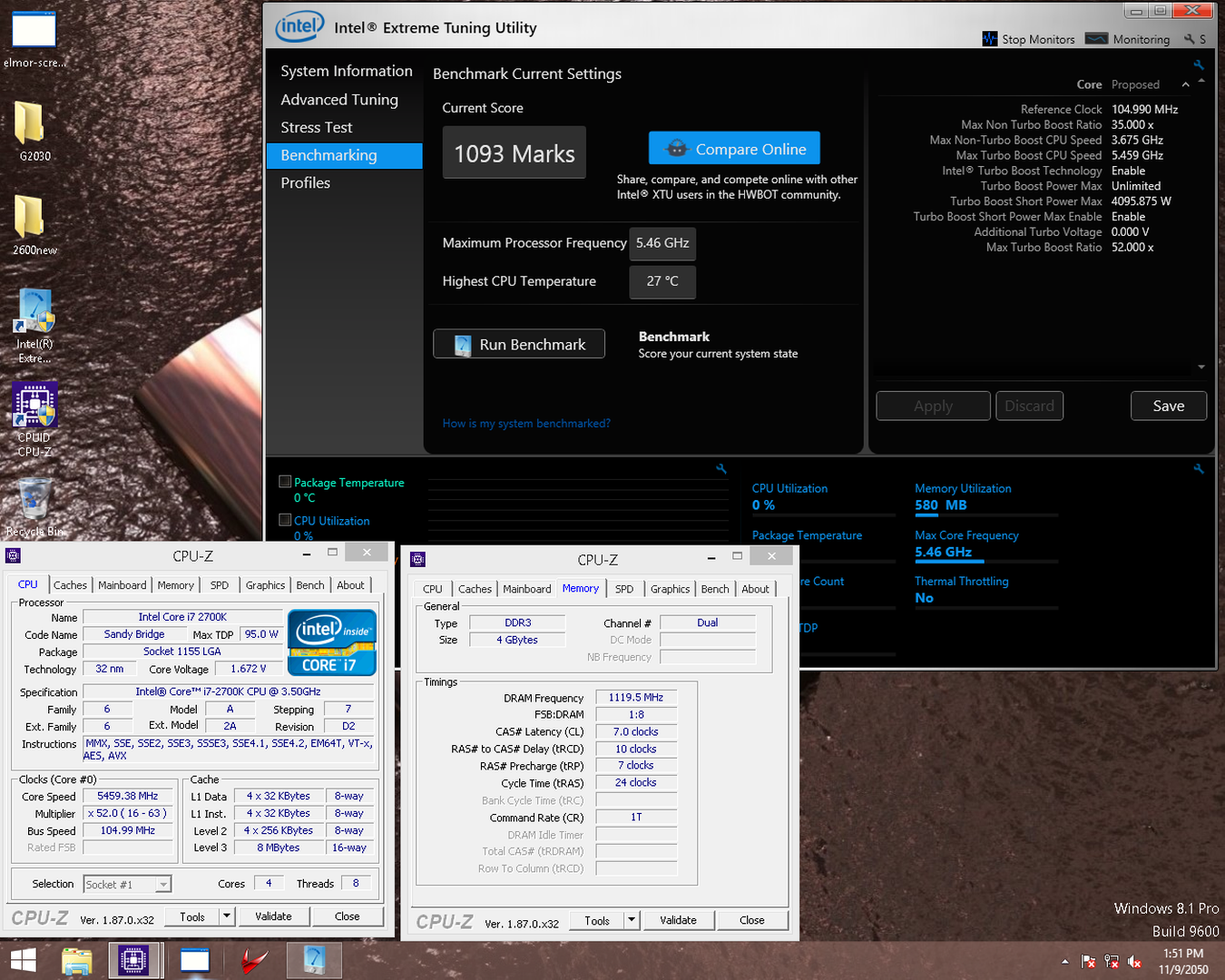Click Close button in Memory CPU-Z window
The image size is (1225, 980).
(752, 920)
